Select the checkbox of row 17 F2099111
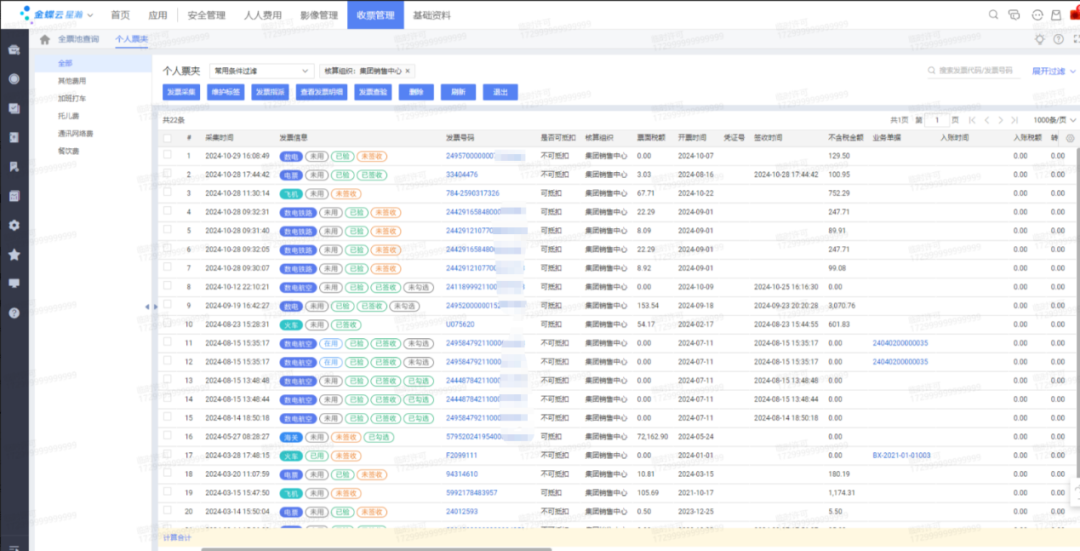This screenshot has width=1080, height=551. click(167, 455)
